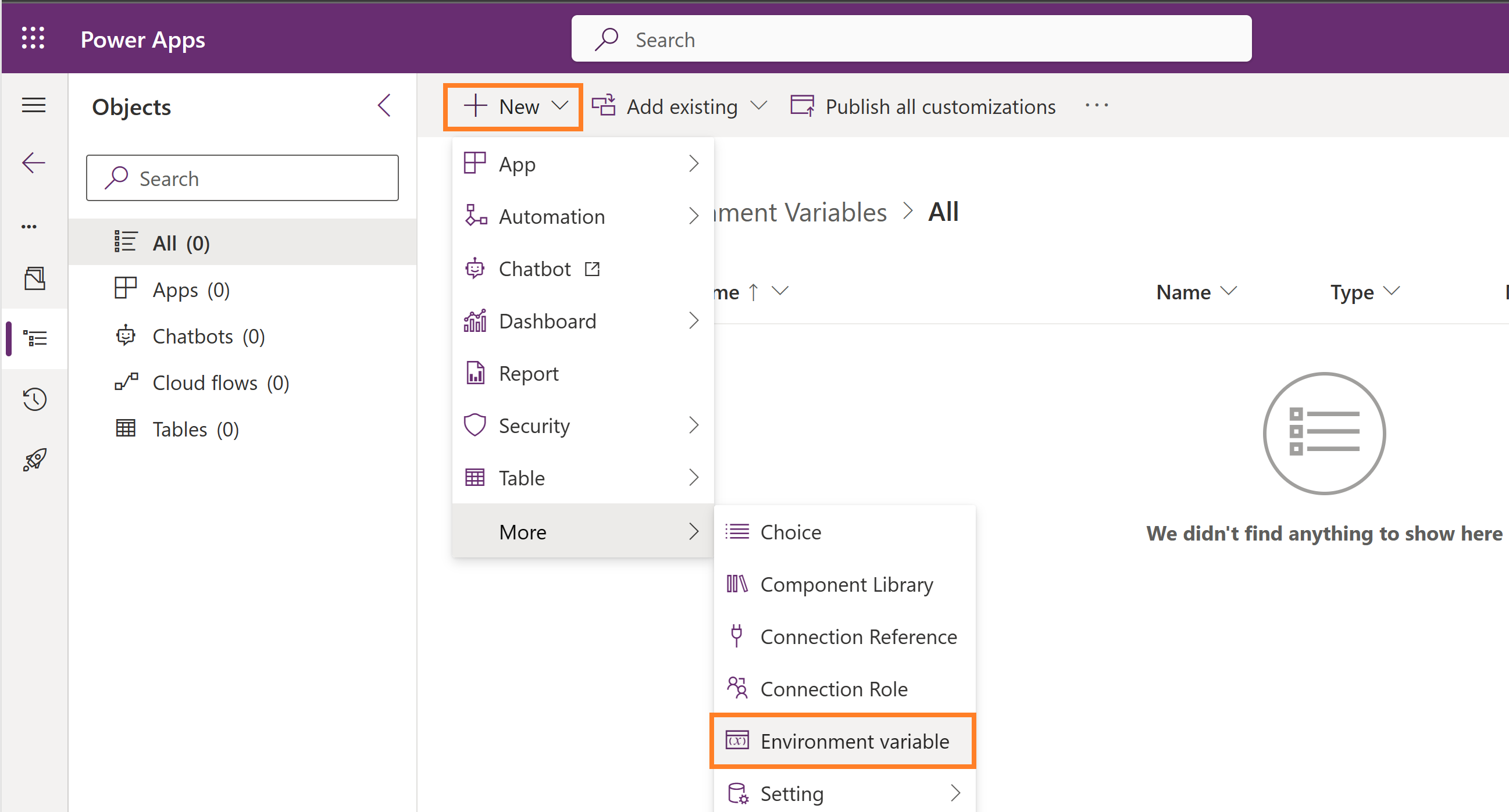Choose Connection Reference from submenu

point(858,636)
